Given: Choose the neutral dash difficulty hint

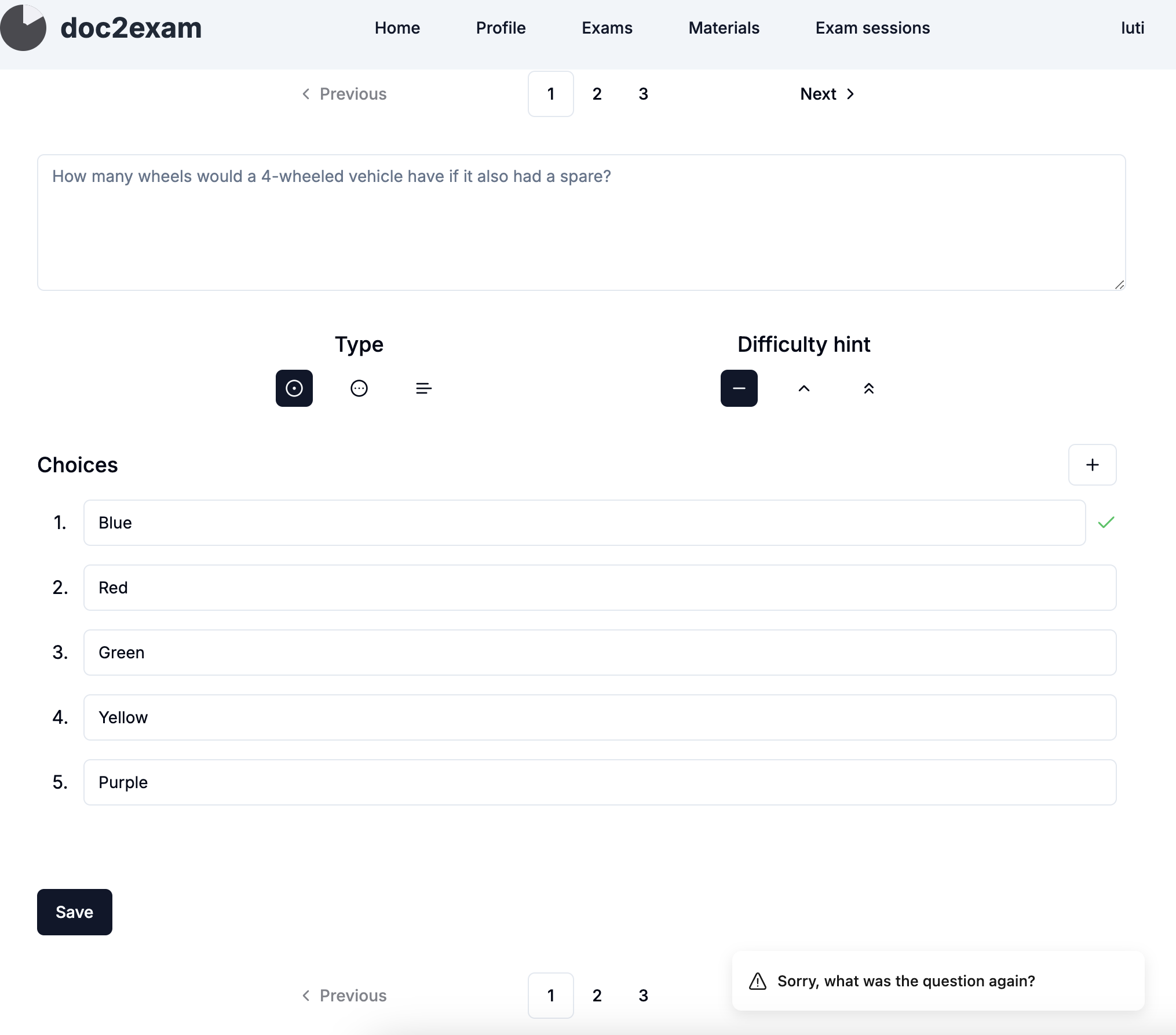Looking at the screenshot, I should (739, 388).
